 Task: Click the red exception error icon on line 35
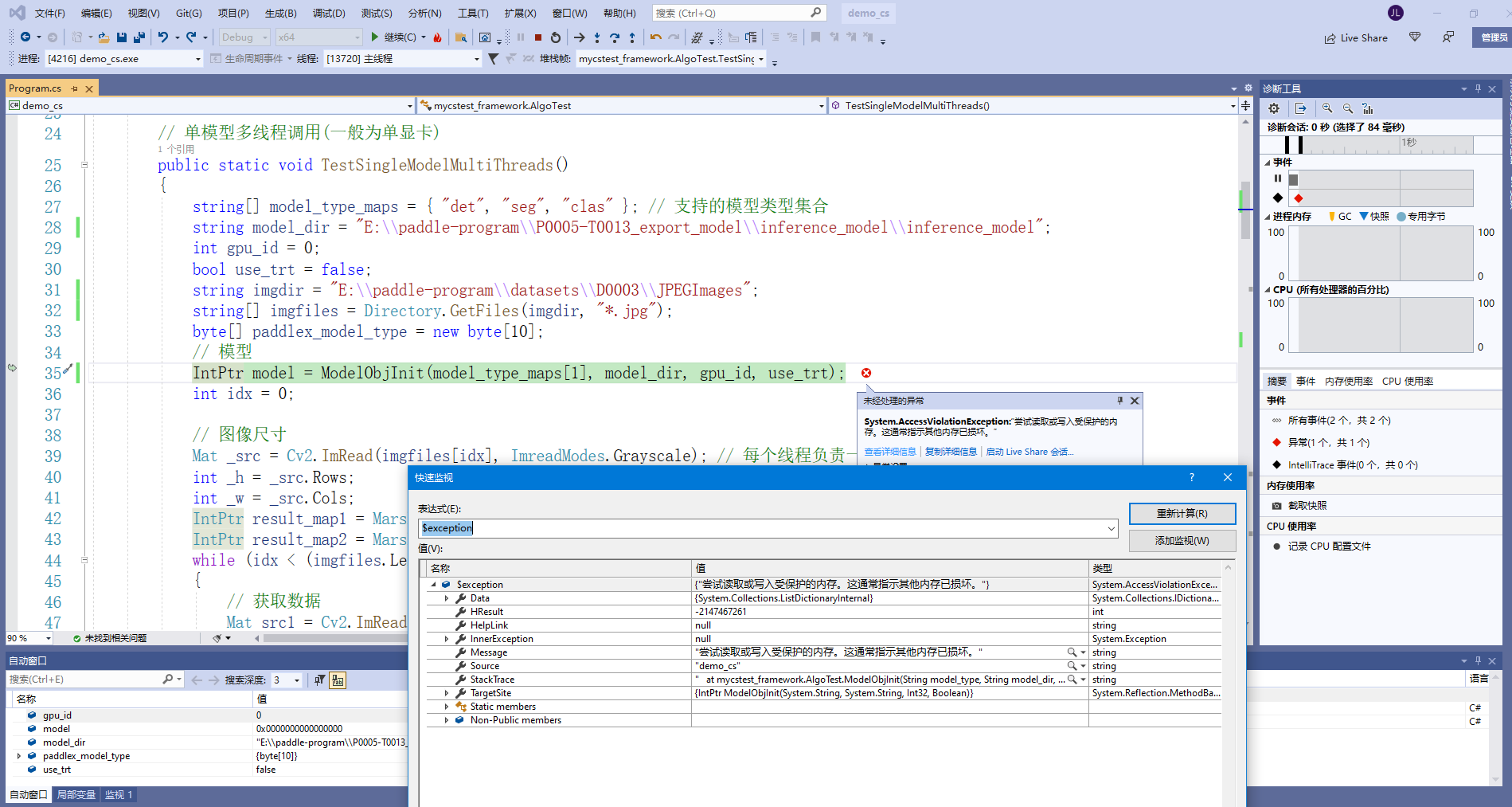pos(866,373)
